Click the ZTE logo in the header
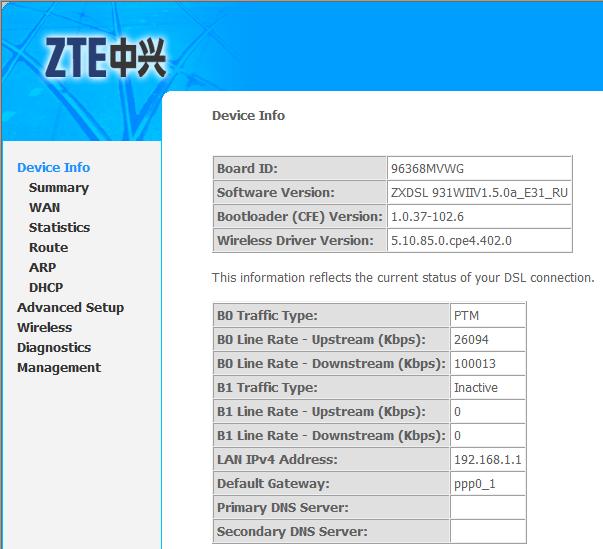 (106, 58)
